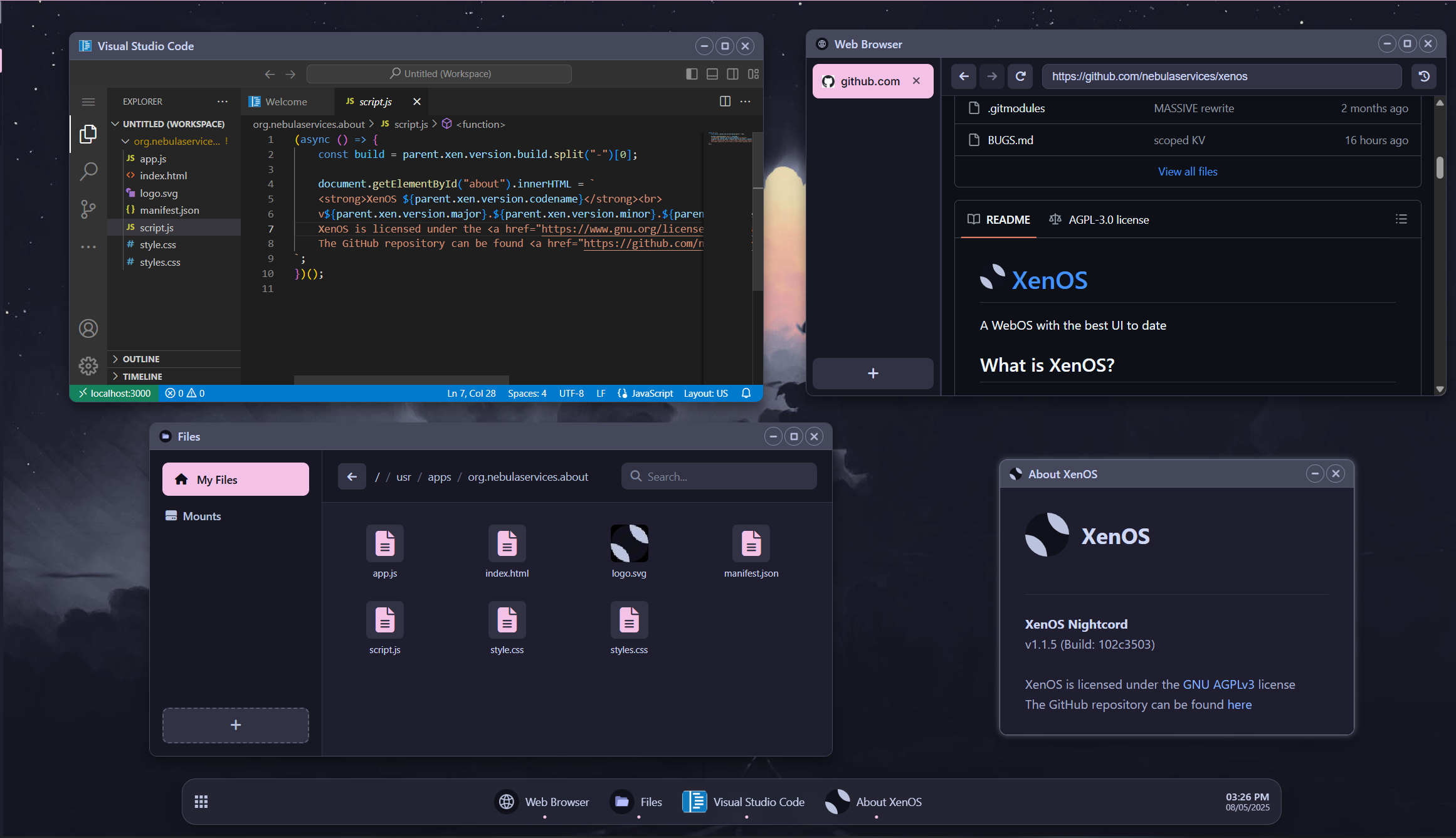Open browser history icon
The height and width of the screenshot is (838, 1456).
(1424, 76)
